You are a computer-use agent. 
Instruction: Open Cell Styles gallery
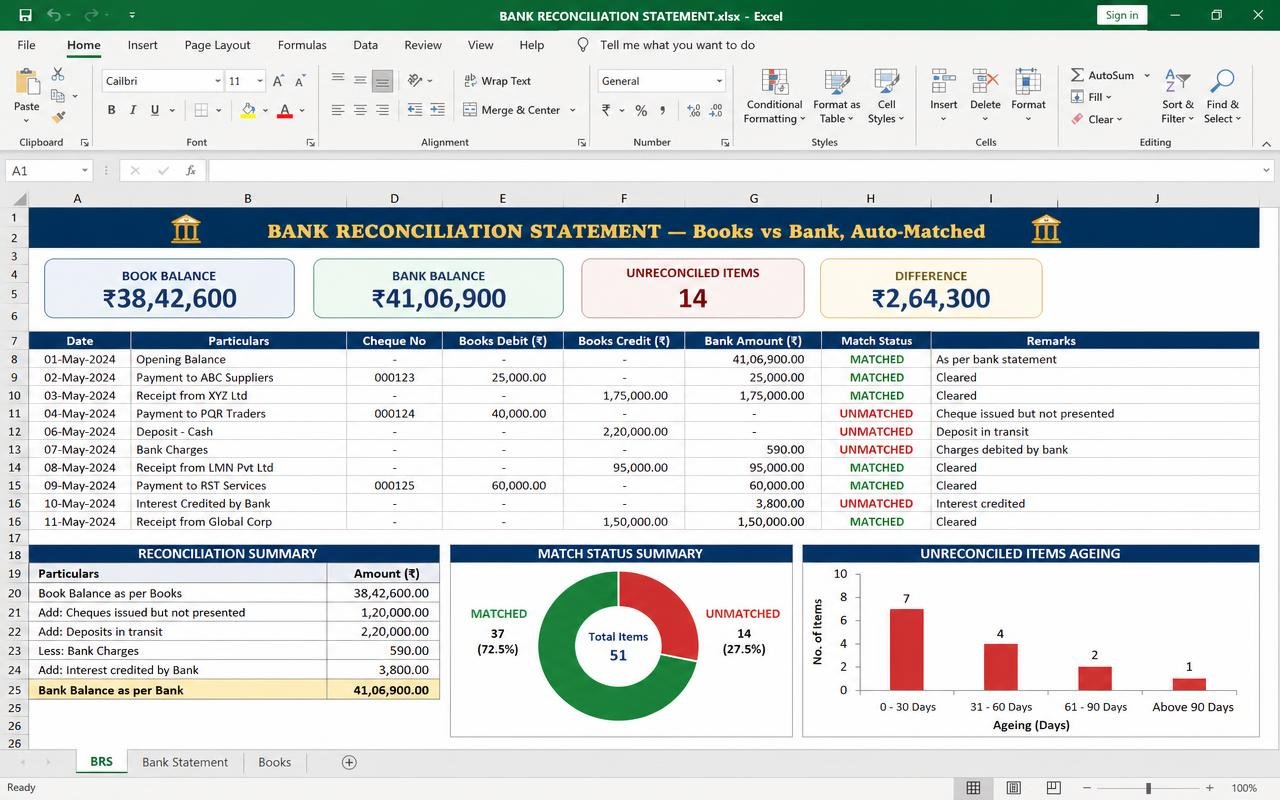886,96
